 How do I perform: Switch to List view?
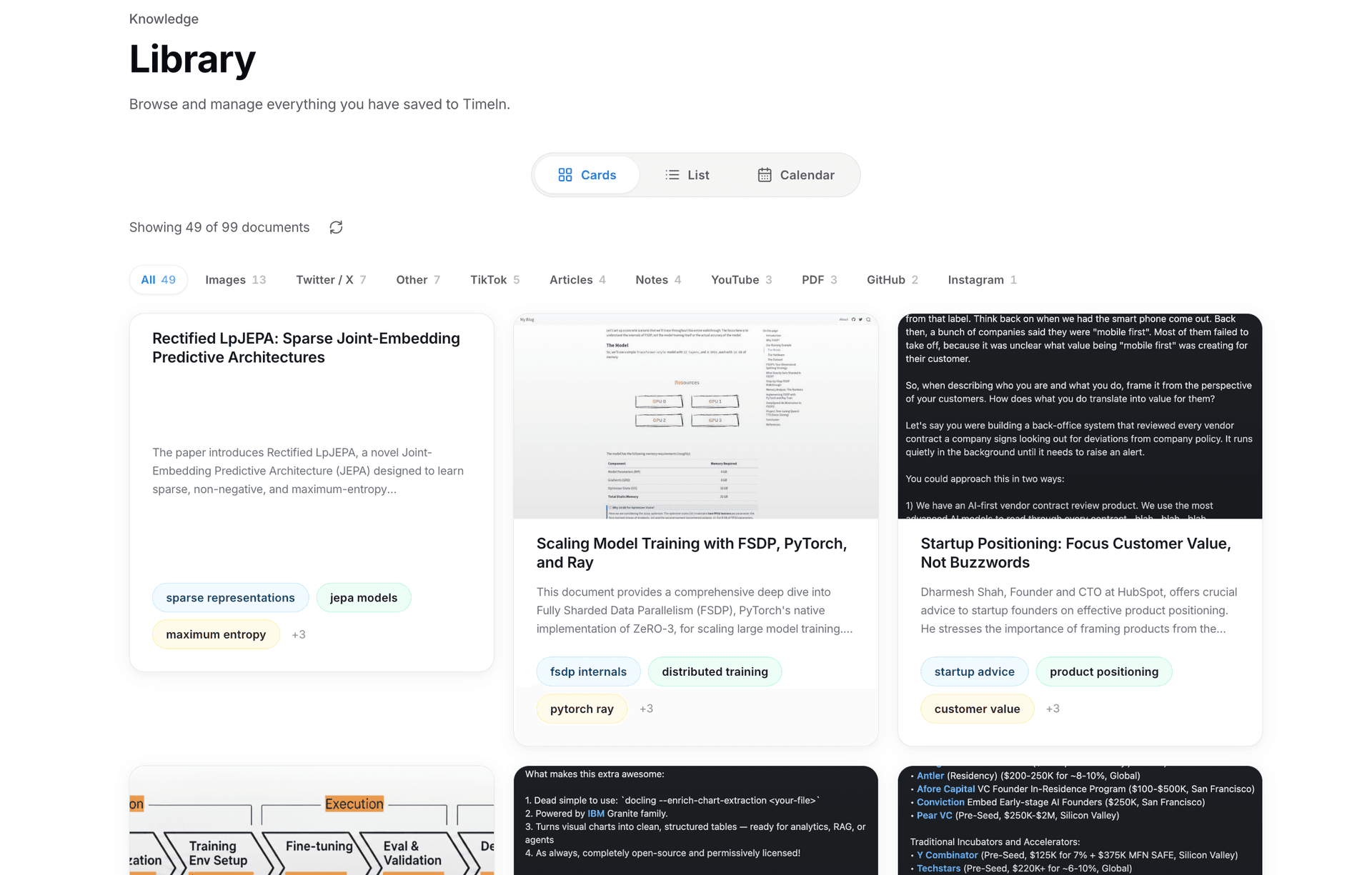pos(687,175)
